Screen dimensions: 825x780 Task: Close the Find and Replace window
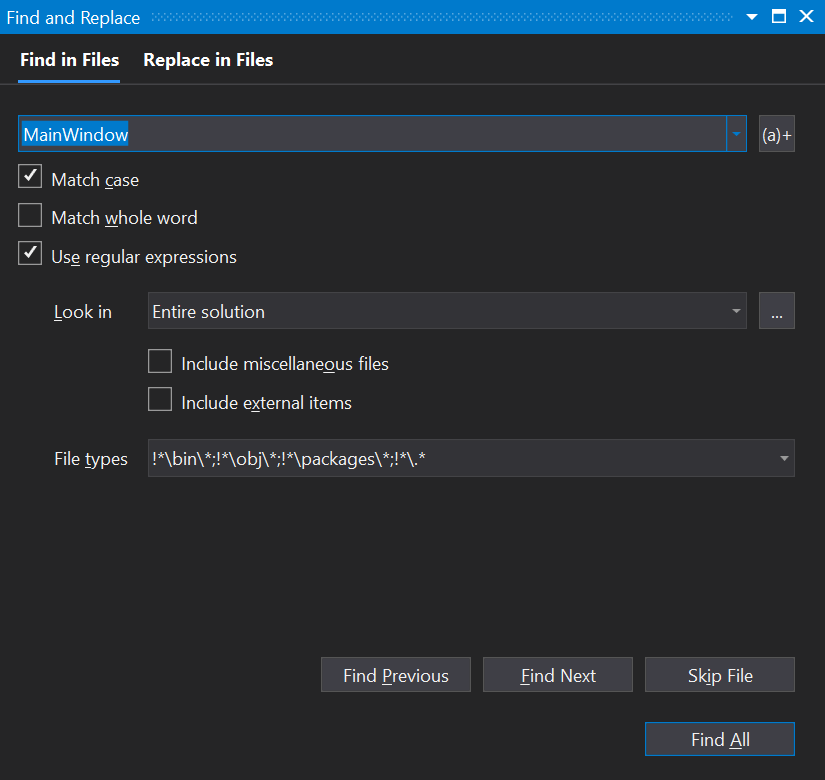pos(806,17)
